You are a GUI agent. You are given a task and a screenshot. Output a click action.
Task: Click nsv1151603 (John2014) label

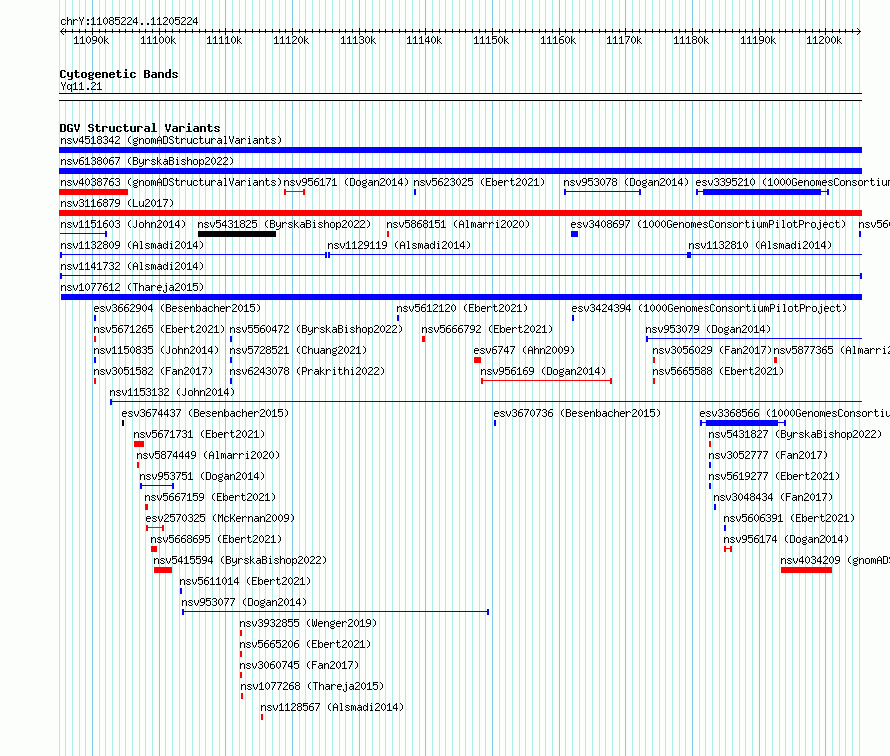click(123, 224)
